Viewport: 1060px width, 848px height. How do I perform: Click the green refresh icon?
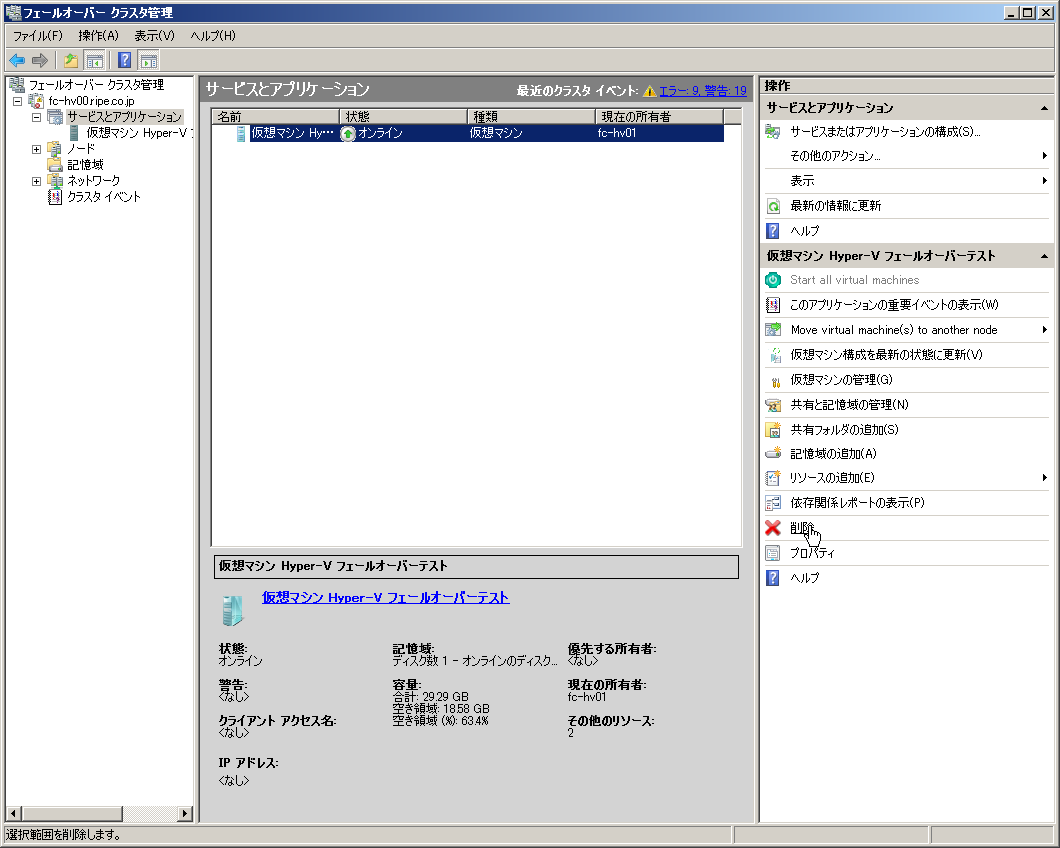pyautogui.click(x=773, y=206)
